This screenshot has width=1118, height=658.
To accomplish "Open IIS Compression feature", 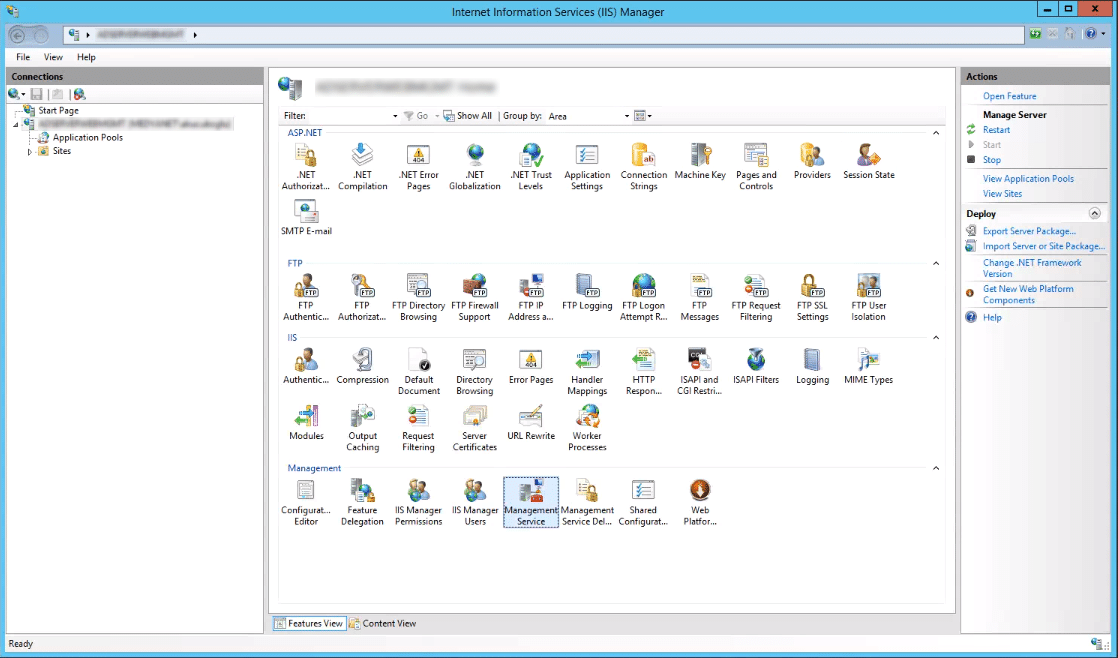I will [362, 366].
